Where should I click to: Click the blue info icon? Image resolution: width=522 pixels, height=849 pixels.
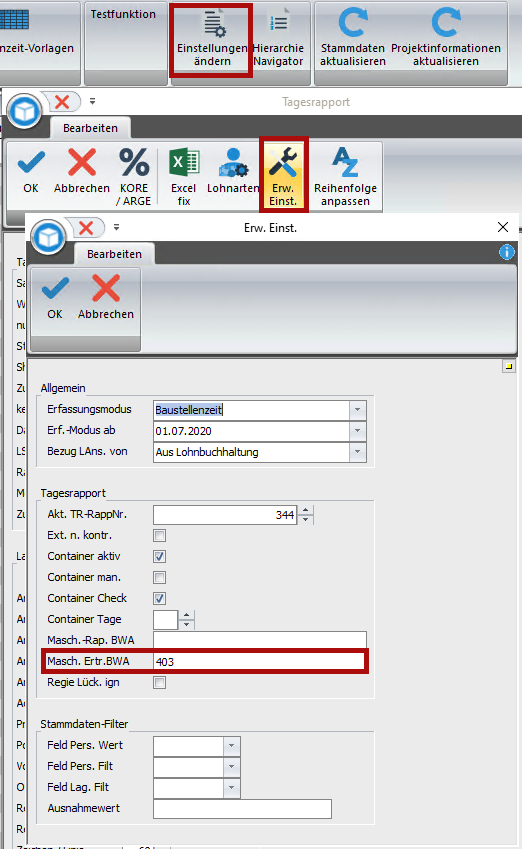507,252
